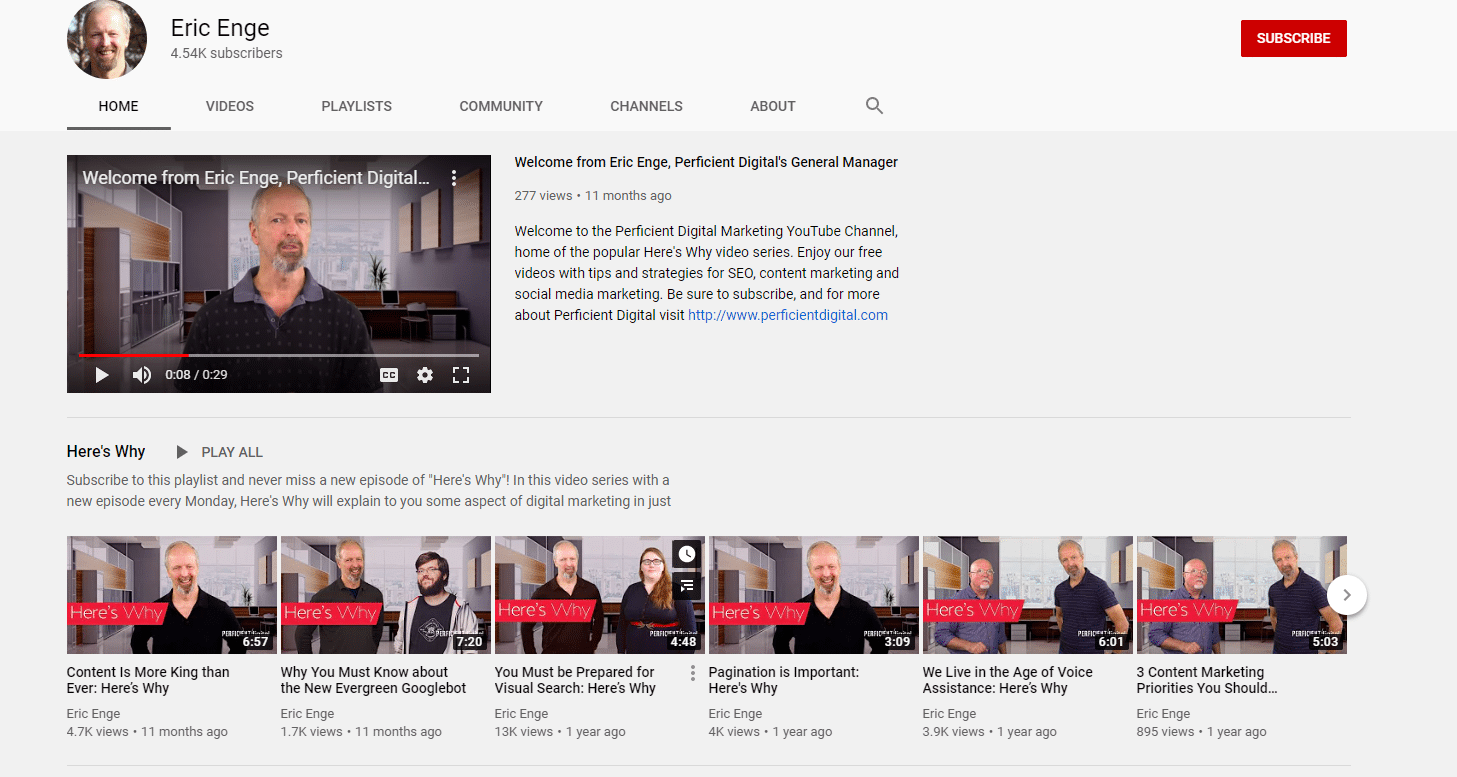Switch to the About tab
This screenshot has height=777, width=1457.
point(773,106)
